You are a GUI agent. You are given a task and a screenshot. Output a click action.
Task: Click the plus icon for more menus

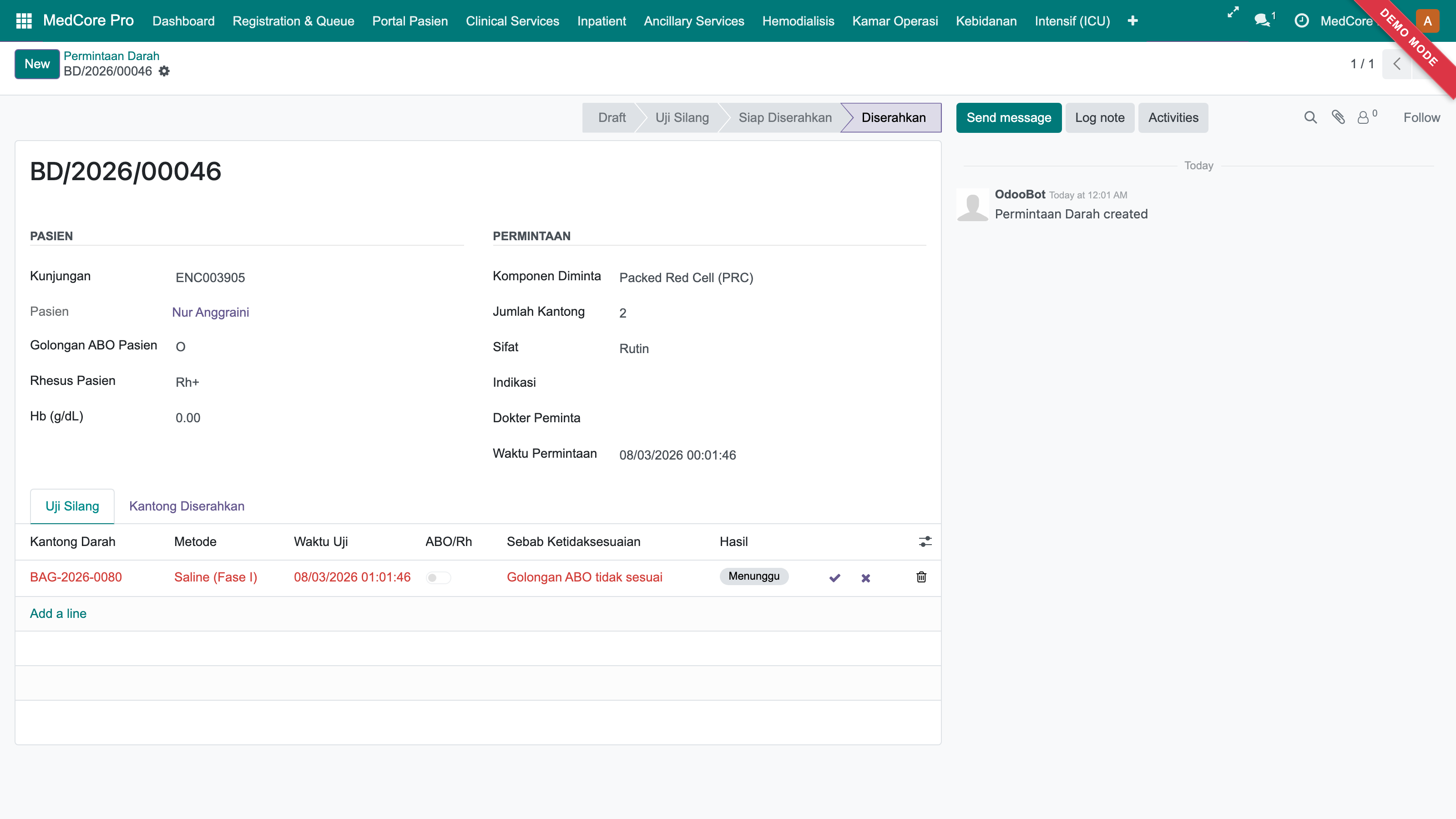click(x=1132, y=21)
